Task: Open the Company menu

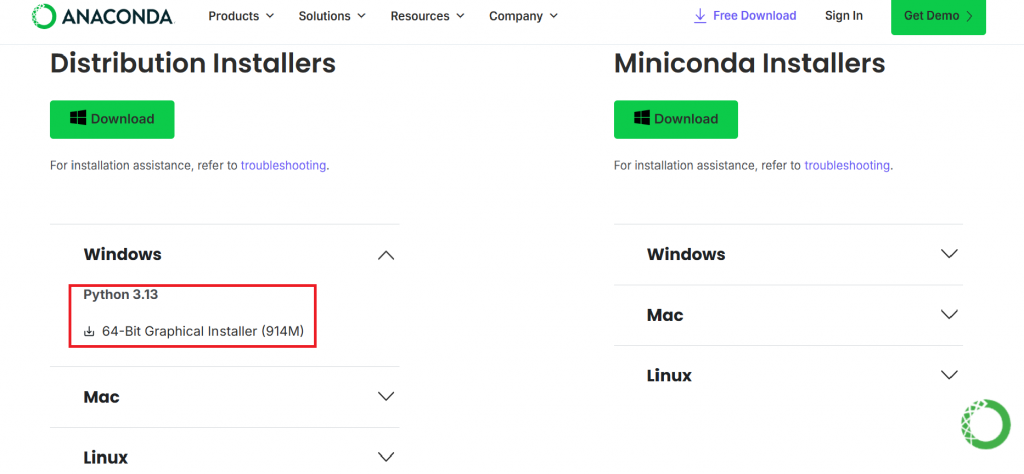Action: click(x=523, y=16)
